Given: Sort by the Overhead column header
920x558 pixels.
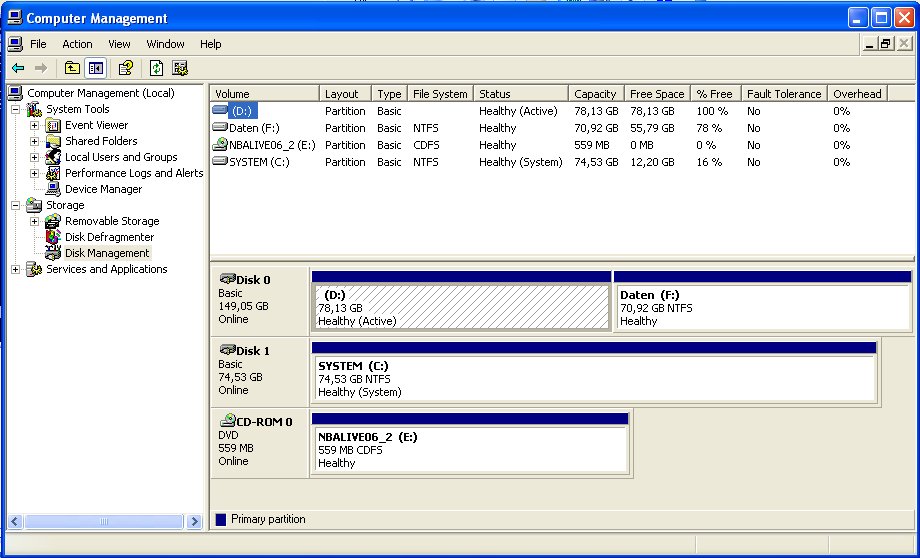Looking at the screenshot, I should click(x=857, y=94).
